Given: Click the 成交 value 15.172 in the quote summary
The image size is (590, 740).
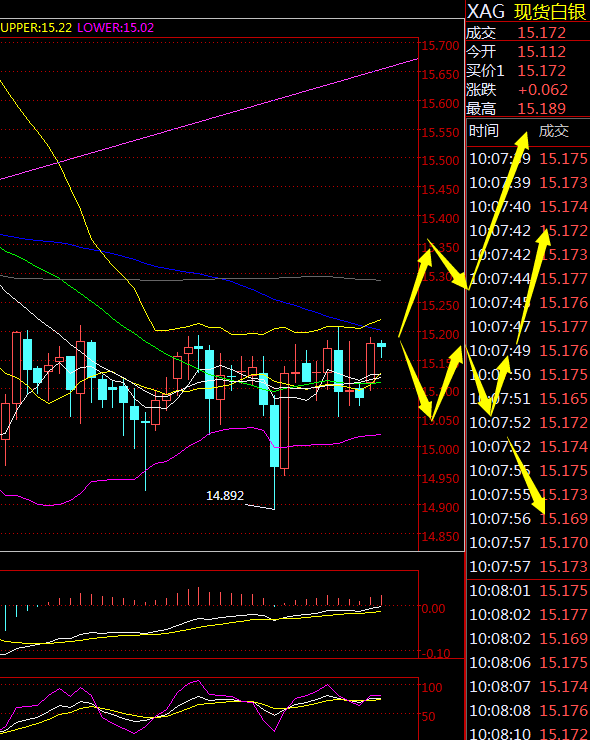Looking at the screenshot, I should point(541,33).
